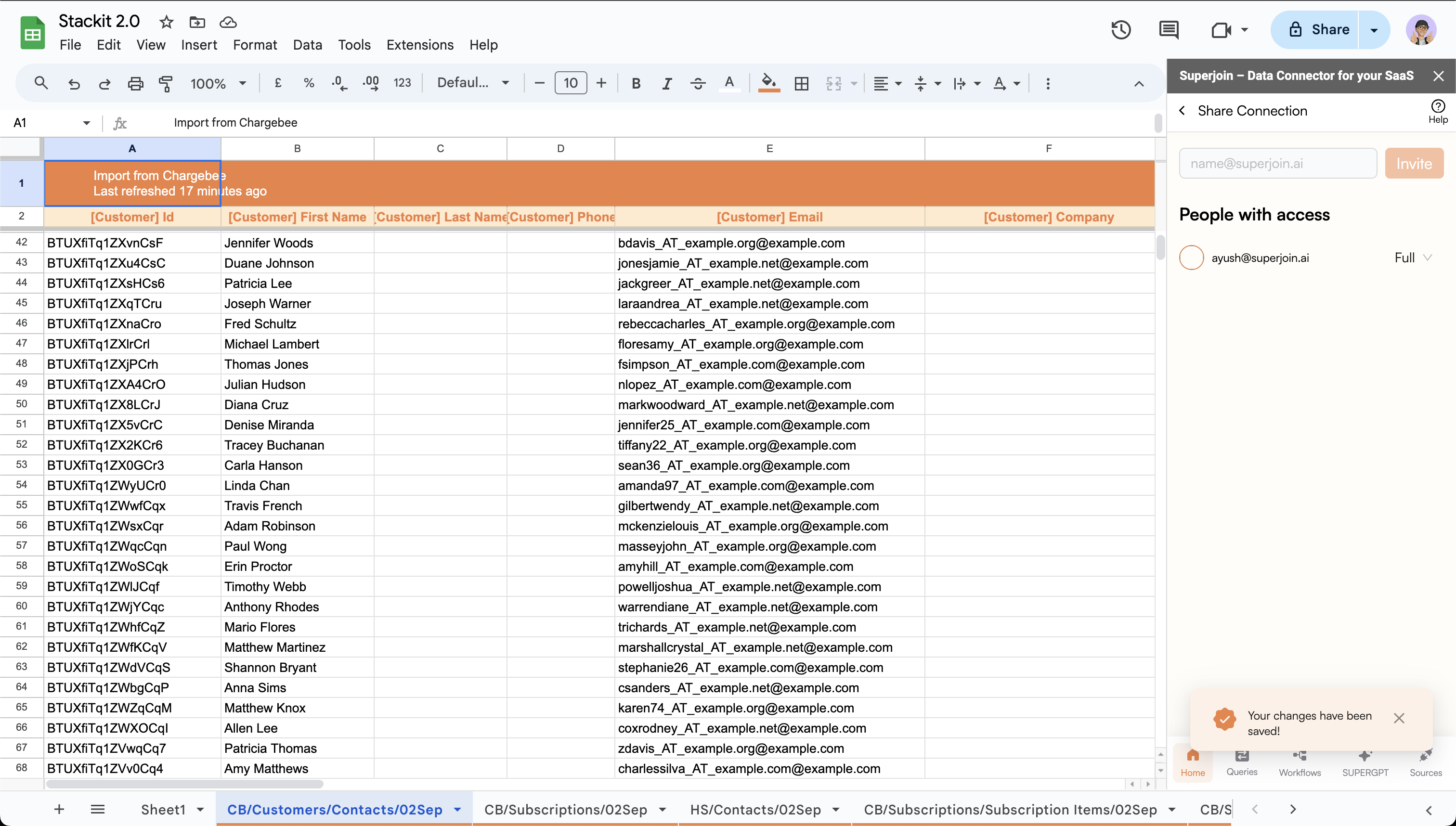Change Full access level for ayush@superjoin.ai
The height and width of the screenshot is (826, 1456).
(x=1413, y=258)
